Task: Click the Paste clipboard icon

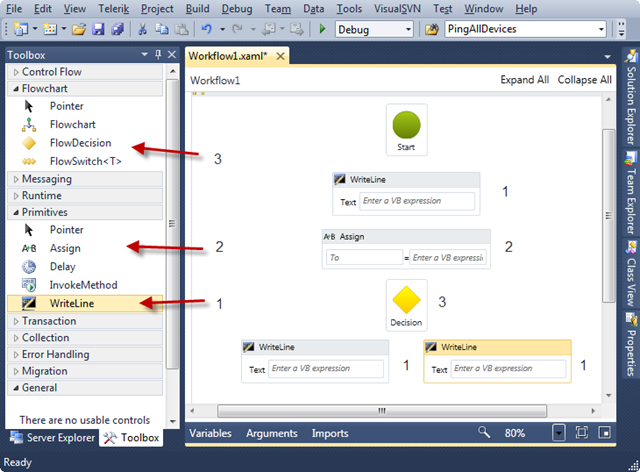Action: click(182, 29)
